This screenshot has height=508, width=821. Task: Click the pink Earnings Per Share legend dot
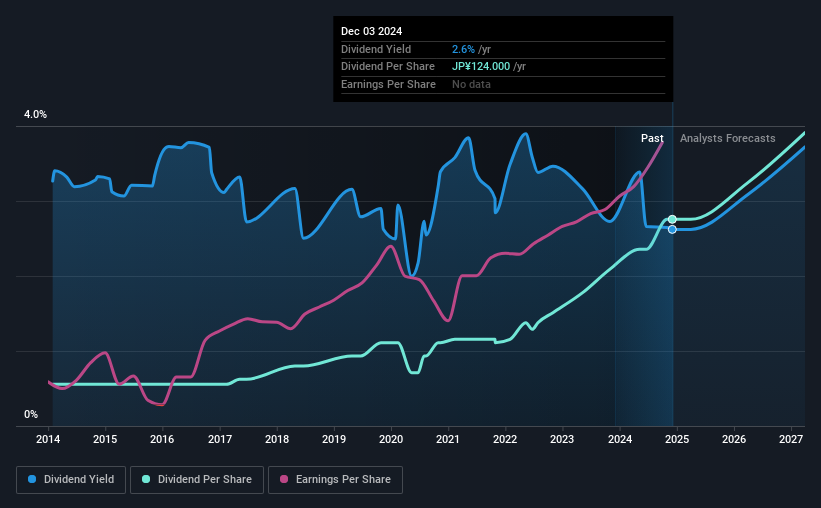284,479
